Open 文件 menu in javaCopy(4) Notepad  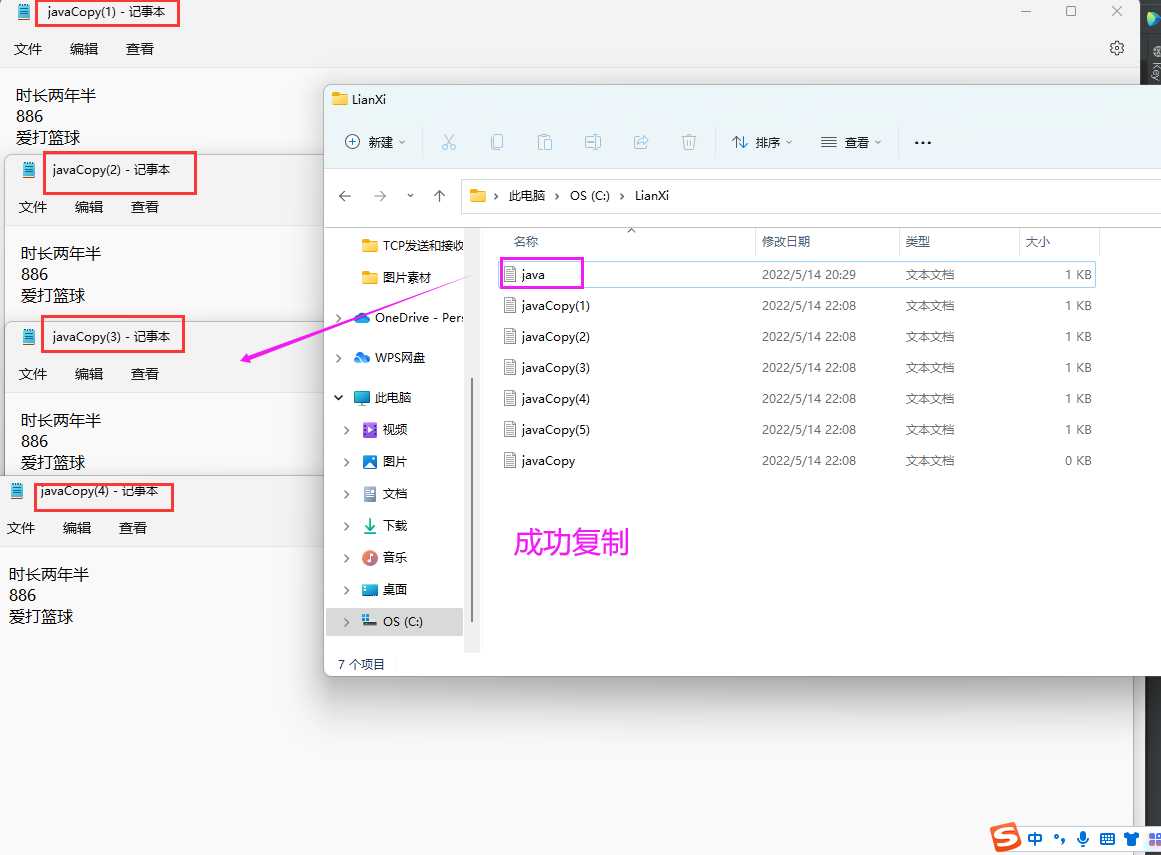pos(21,528)
